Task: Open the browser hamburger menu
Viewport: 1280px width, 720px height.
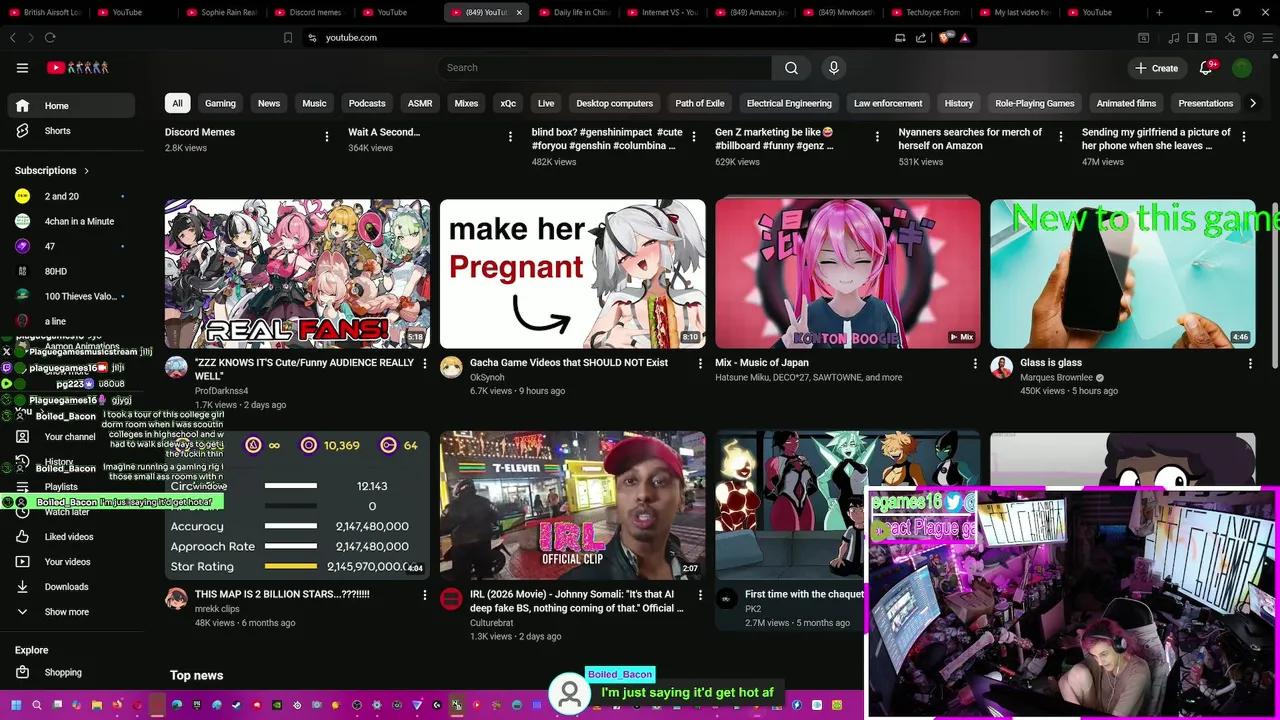Action: coord(1268,37)
